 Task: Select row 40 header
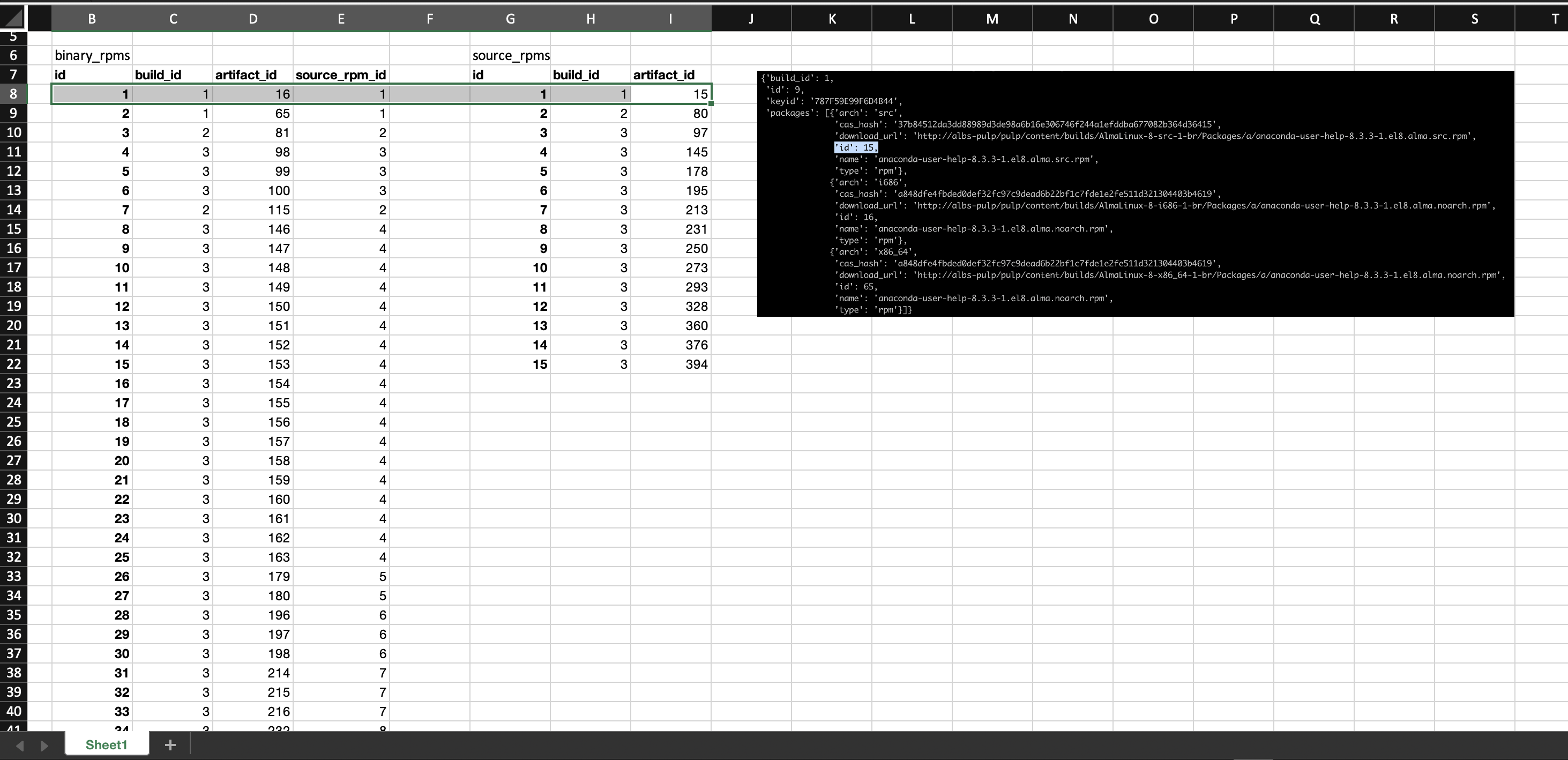(13, 711)
